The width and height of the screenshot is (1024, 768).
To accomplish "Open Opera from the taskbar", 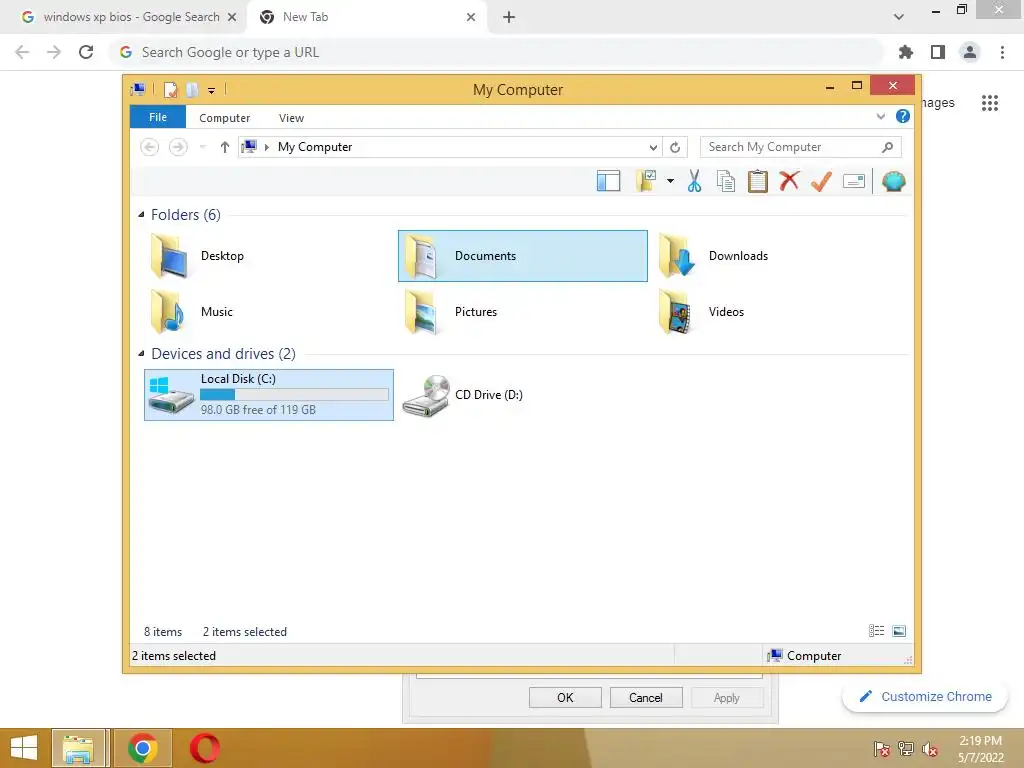I will 204,748.
